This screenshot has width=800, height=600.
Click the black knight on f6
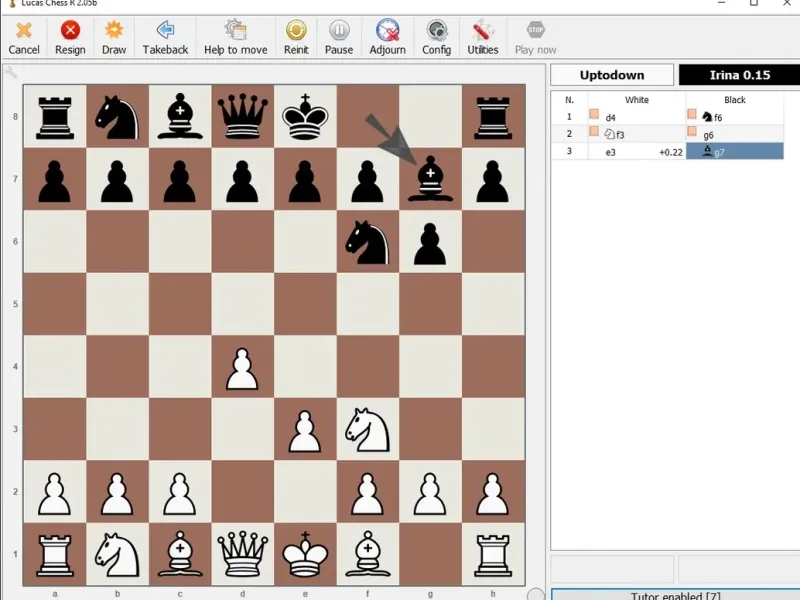[367, 242]
